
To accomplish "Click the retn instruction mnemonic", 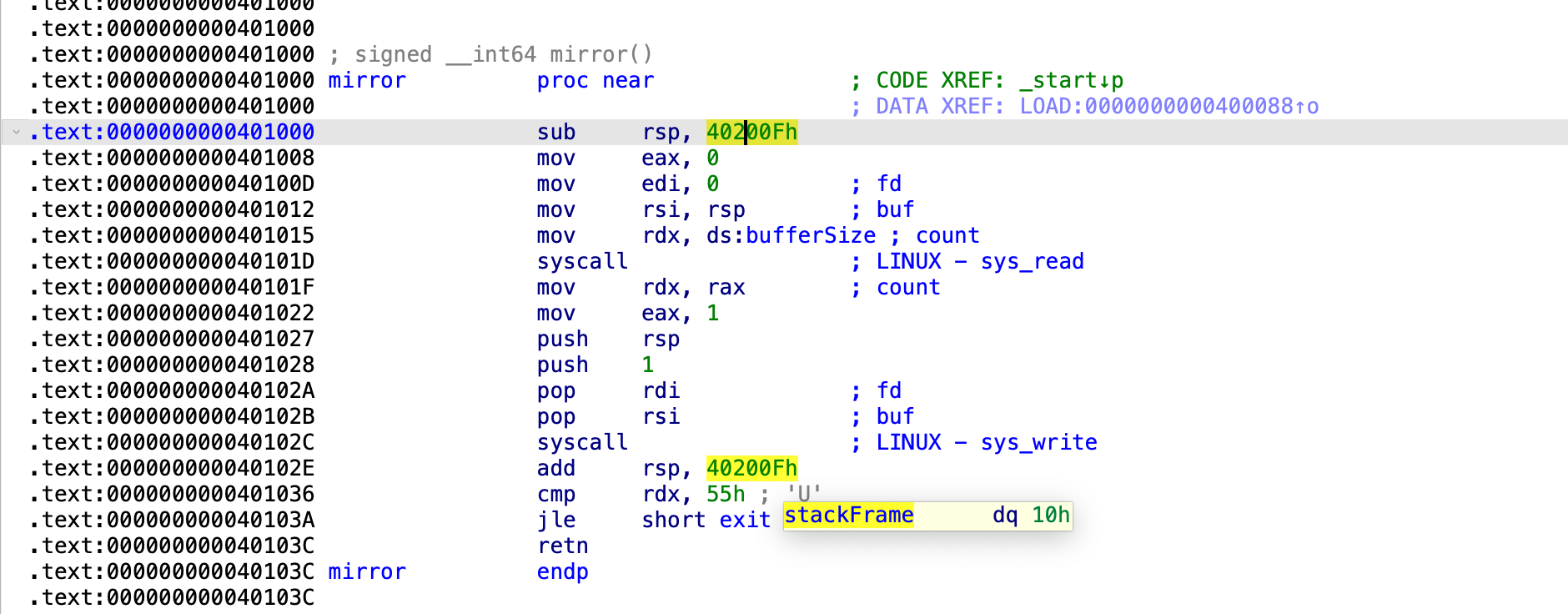I will click(562, 546).
